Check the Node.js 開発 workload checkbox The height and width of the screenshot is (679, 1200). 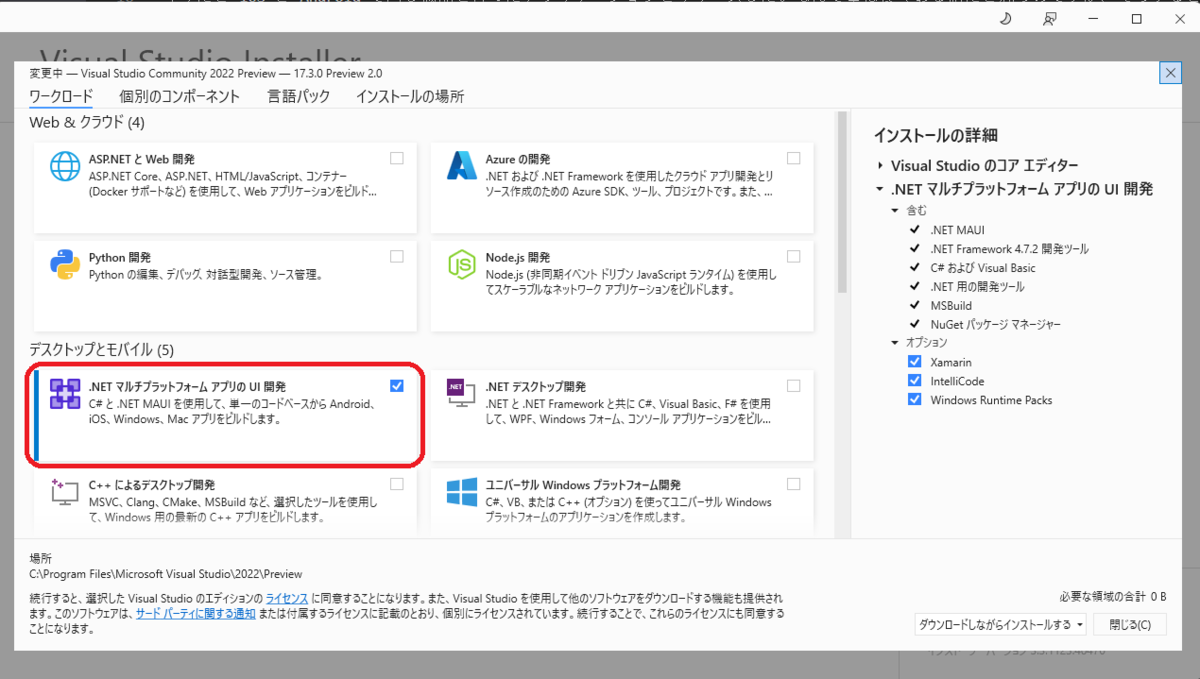[793, 256]
